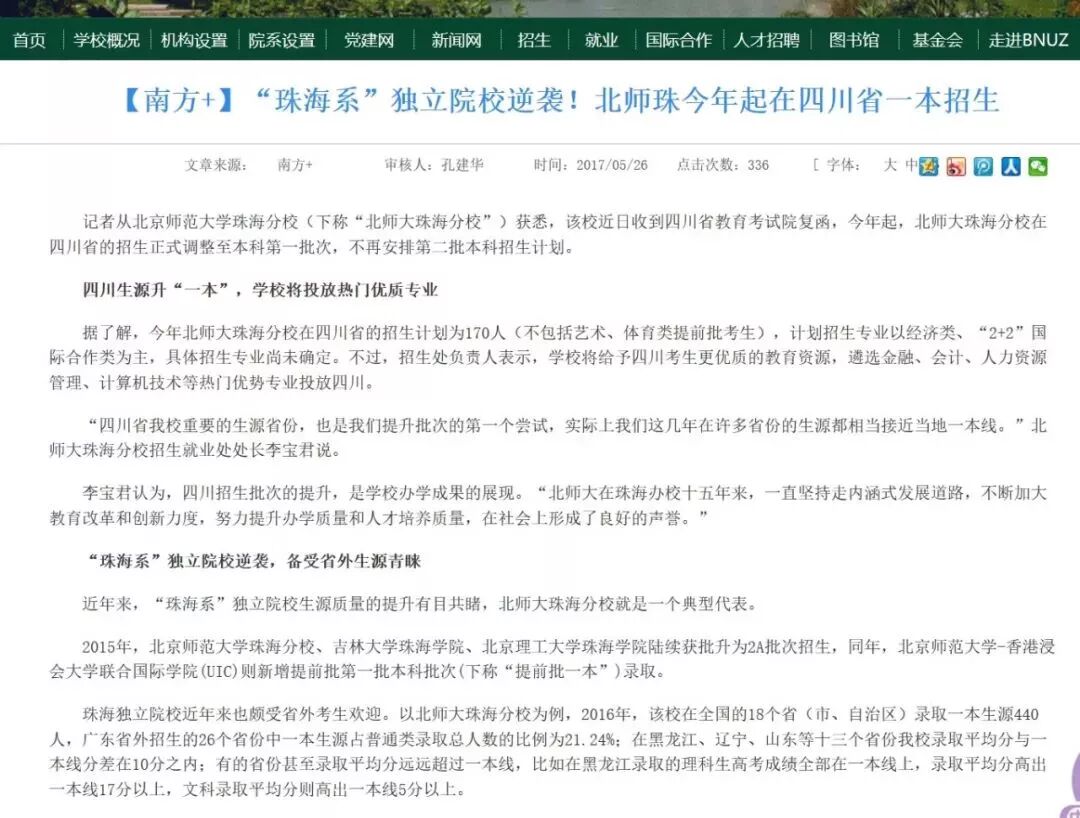The image size is (1080, 818).
Task: Share article to QQ Zone (Qzone star icon)
Action: click(x=928, y=166)
